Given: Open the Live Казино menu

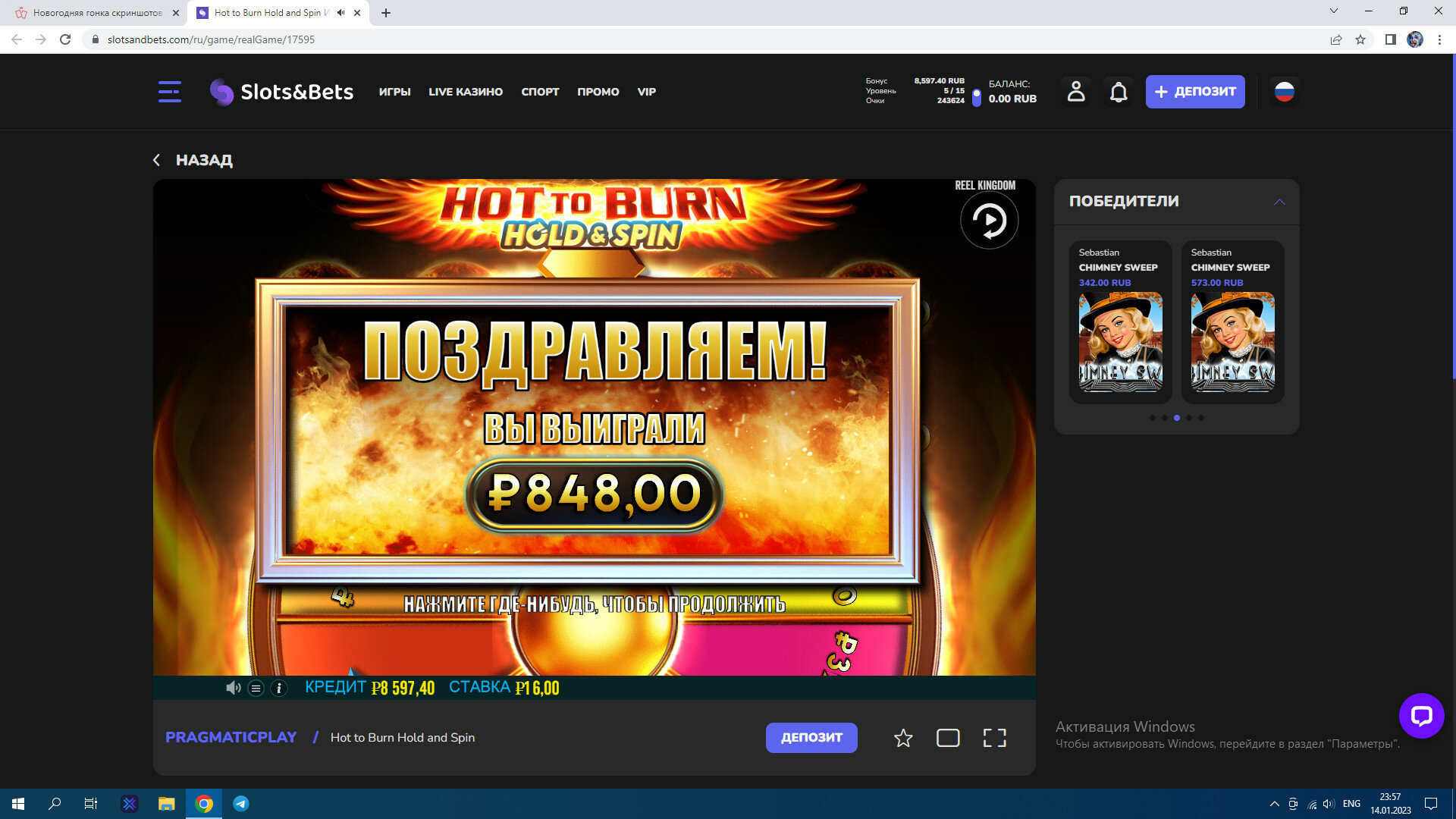Looking at the screenshot, I should point(465,92).
